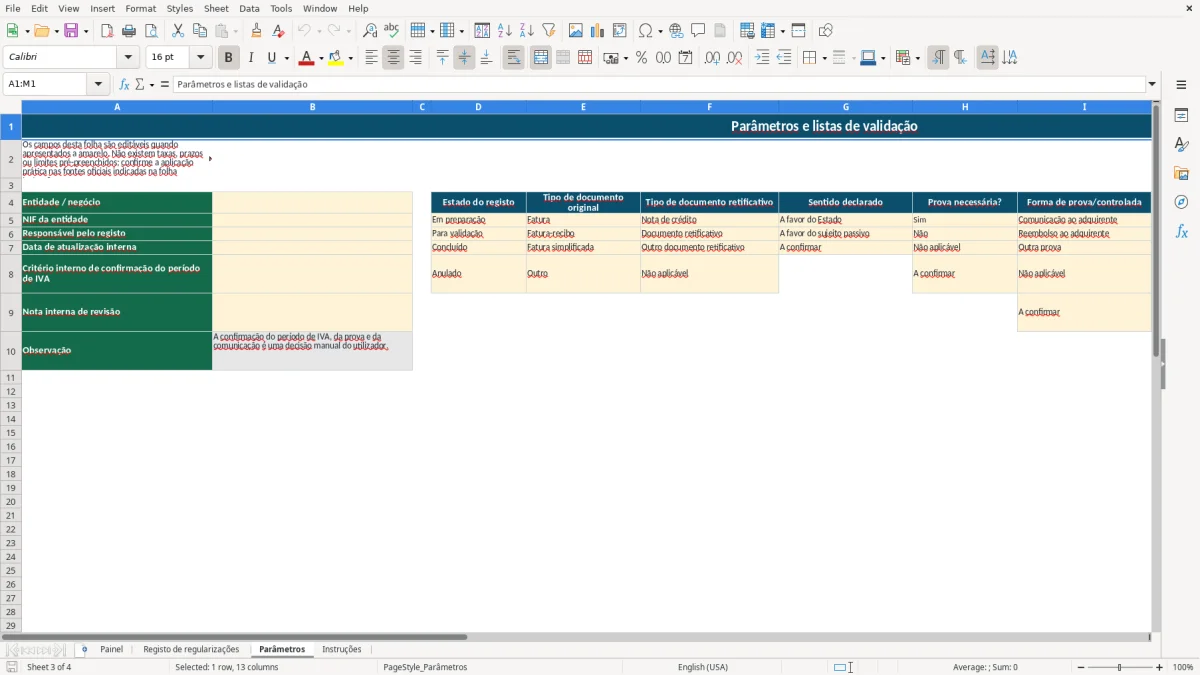This screenshot has width=1200, height=675.
Task: Switch to the Instruções sheet tab
Action: tap(342, 649)
